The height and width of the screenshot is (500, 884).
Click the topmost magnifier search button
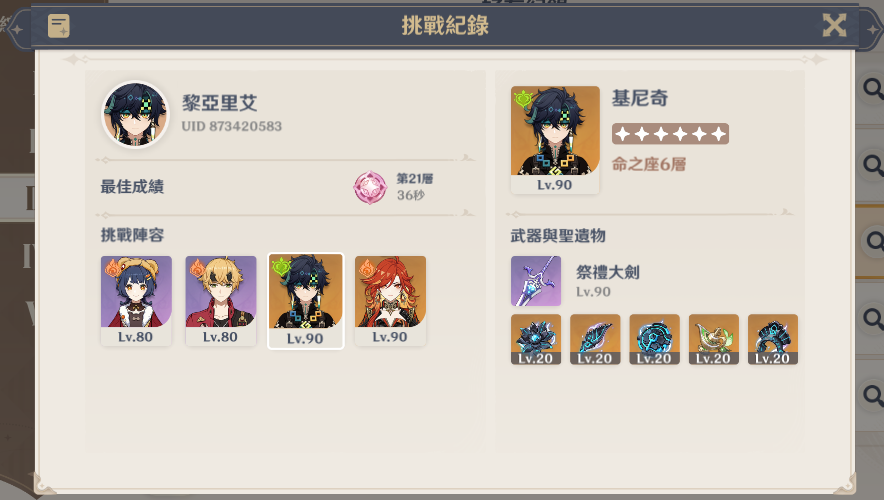[874, 89]
